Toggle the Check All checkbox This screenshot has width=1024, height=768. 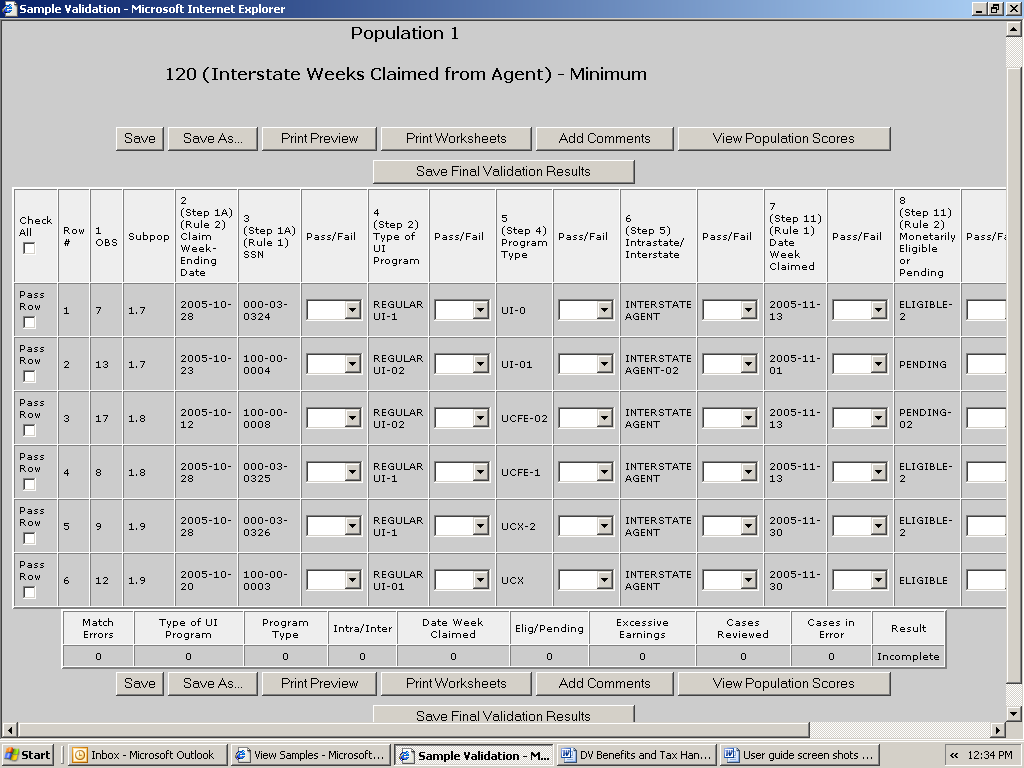click(x=29, y=248)
